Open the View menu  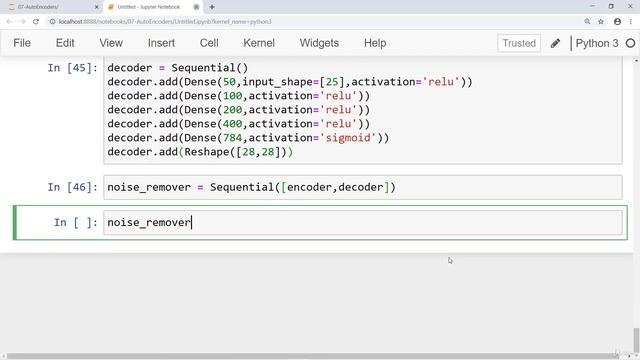[111, 43]
